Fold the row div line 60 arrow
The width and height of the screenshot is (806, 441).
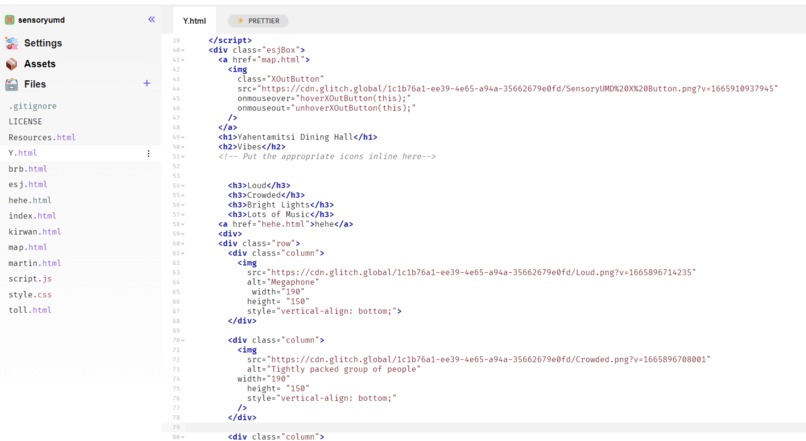(183, 244)
